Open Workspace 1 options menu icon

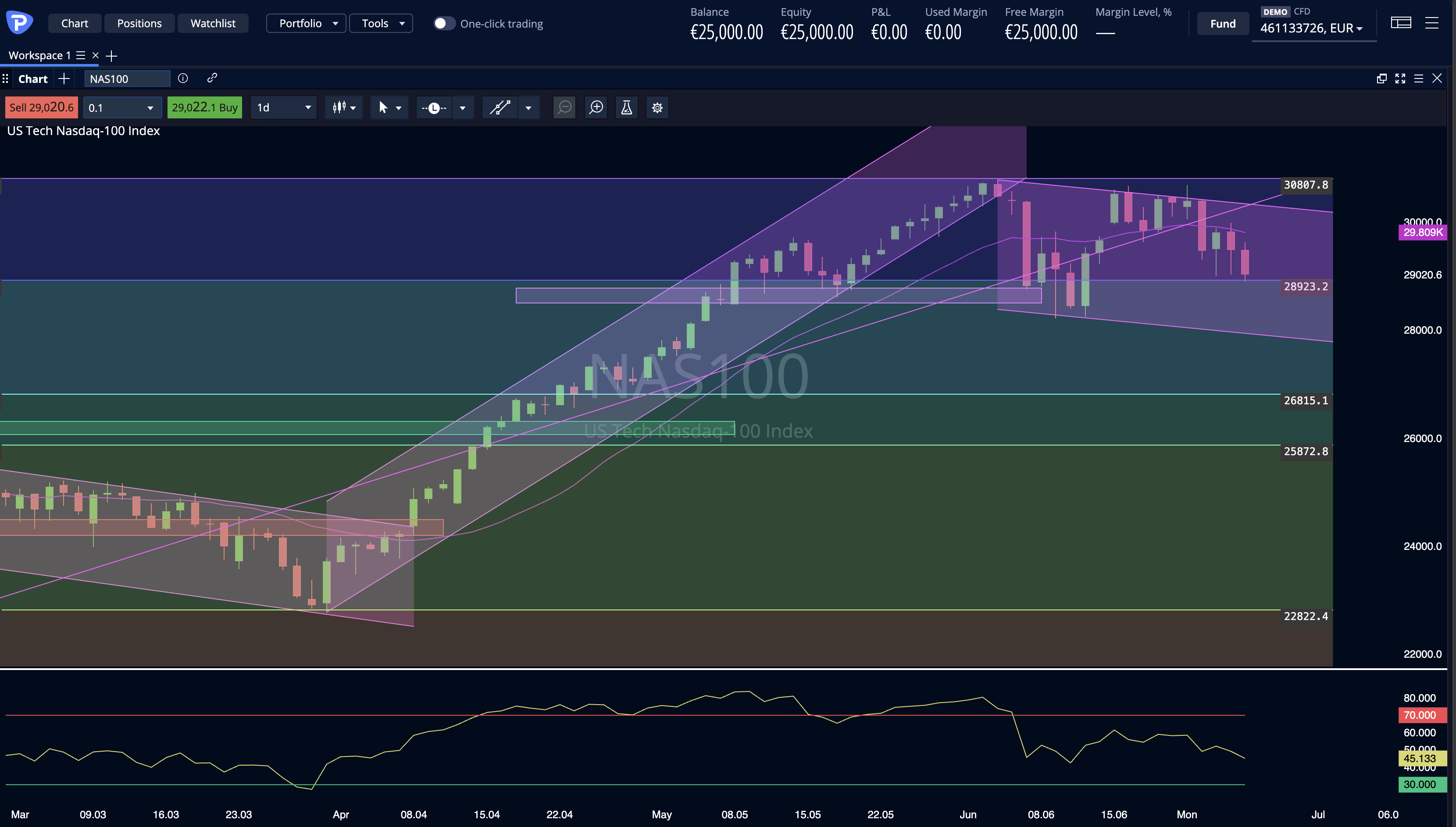81,55
